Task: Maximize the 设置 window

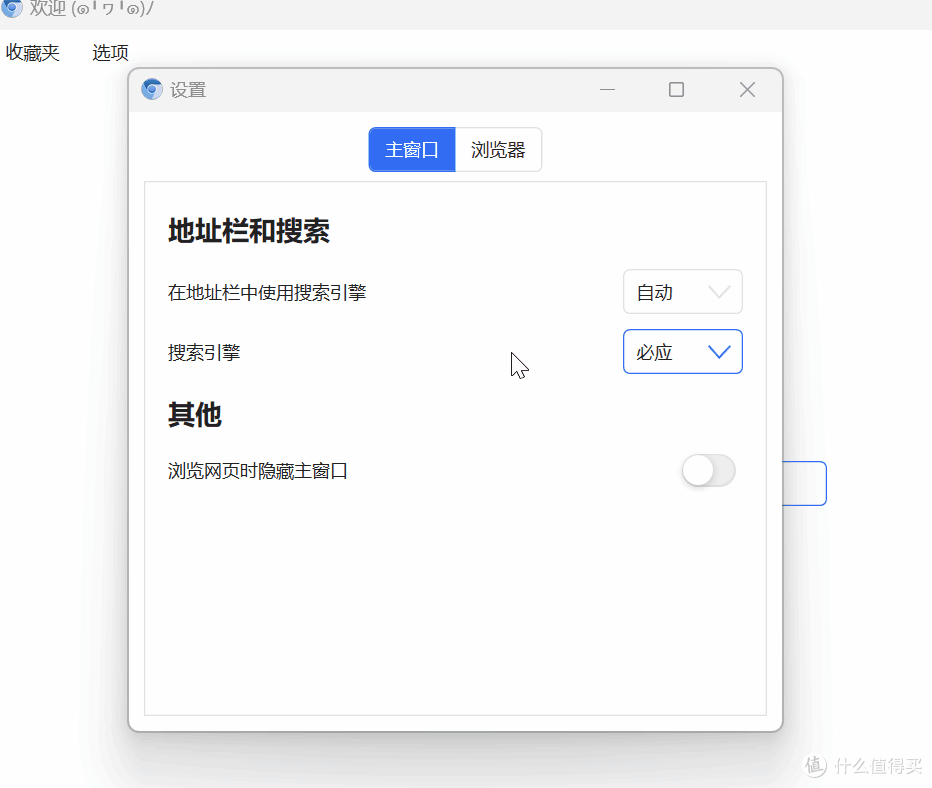Action: (676, 90)
